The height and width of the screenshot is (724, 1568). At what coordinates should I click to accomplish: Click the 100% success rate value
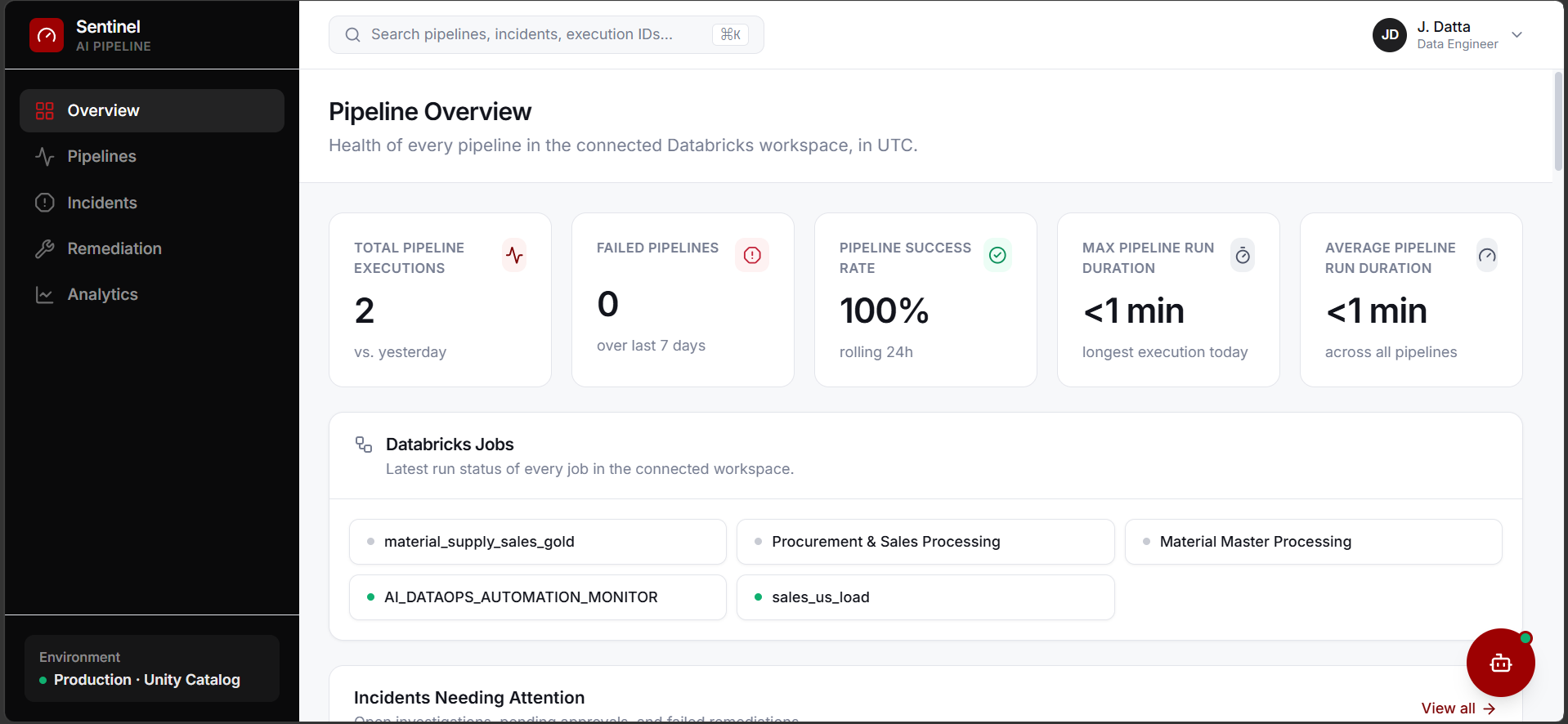click(885, 311)
